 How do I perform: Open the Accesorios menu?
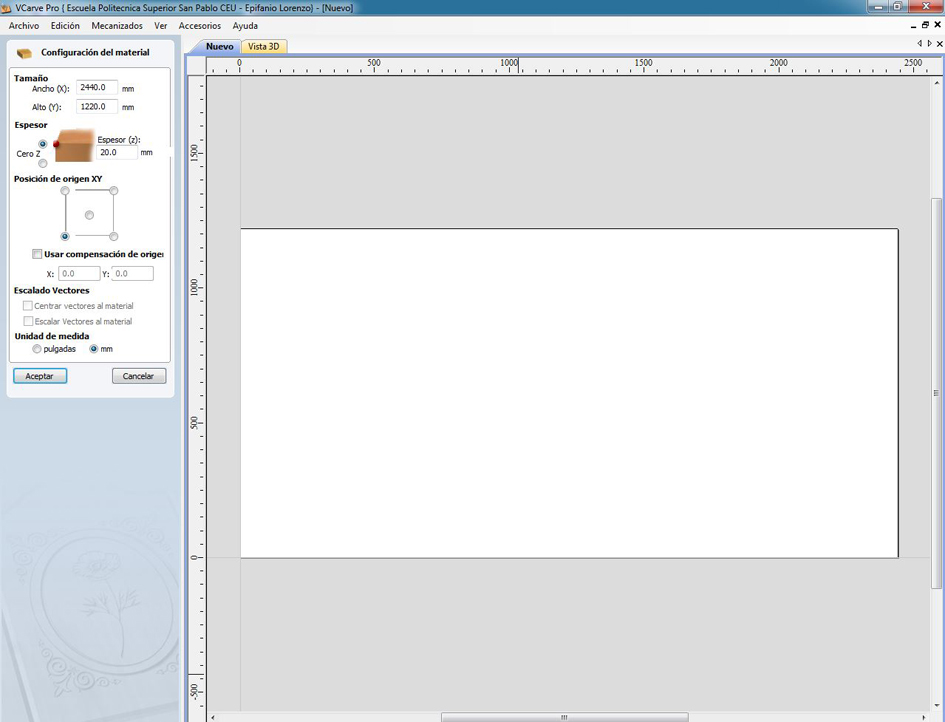click(x=199, y=26)
